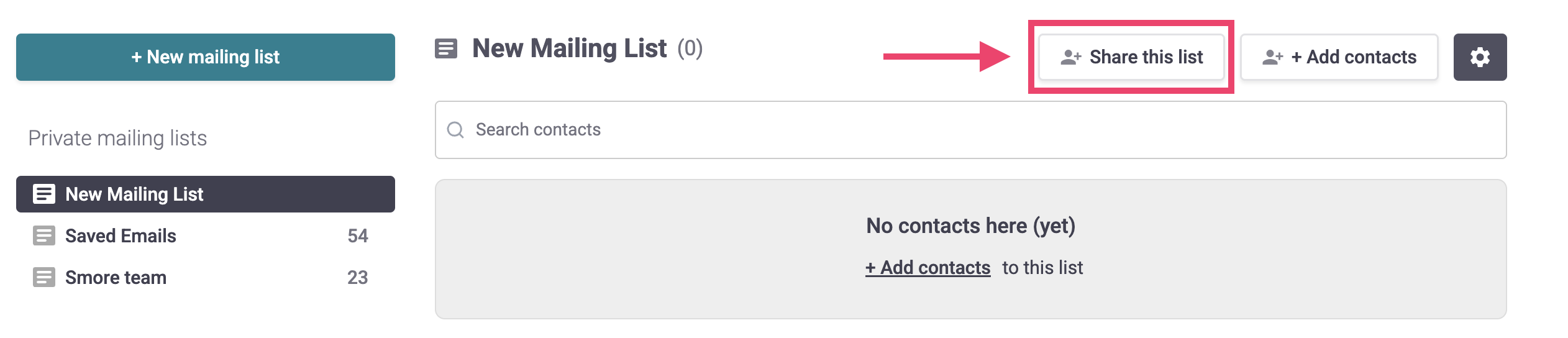The height and width of the screenshot is (338, 1568).
Task: Click the magnifier icon in the search bar
Action: click(x=455, y=130)
